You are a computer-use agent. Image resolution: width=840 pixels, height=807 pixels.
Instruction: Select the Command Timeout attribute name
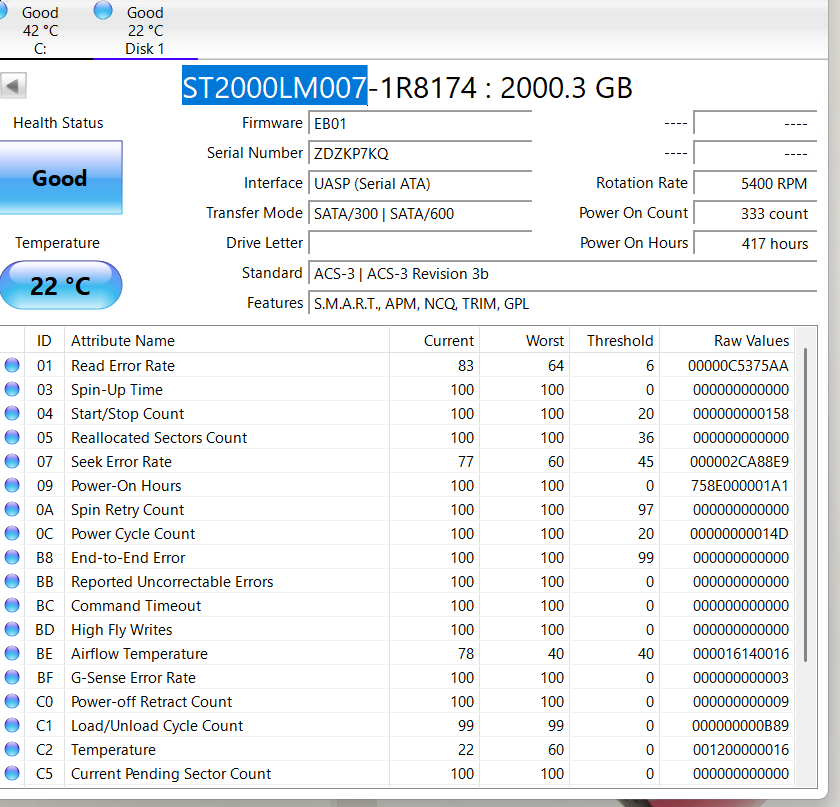tap(136, 606)
